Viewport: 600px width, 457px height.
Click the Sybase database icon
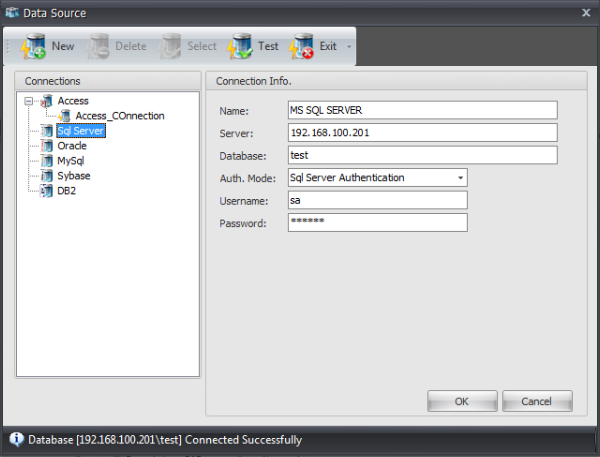47,176
